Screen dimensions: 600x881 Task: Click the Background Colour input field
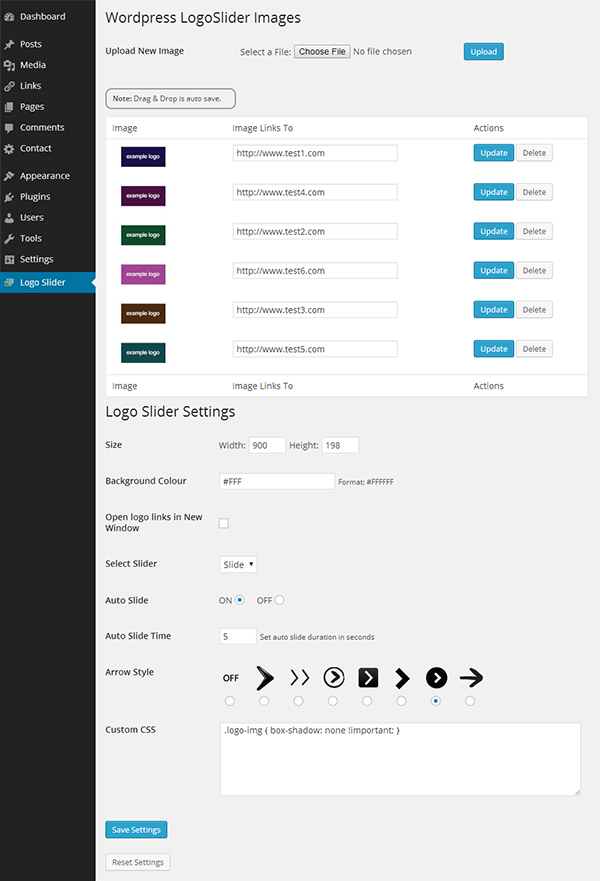point(277,481)
